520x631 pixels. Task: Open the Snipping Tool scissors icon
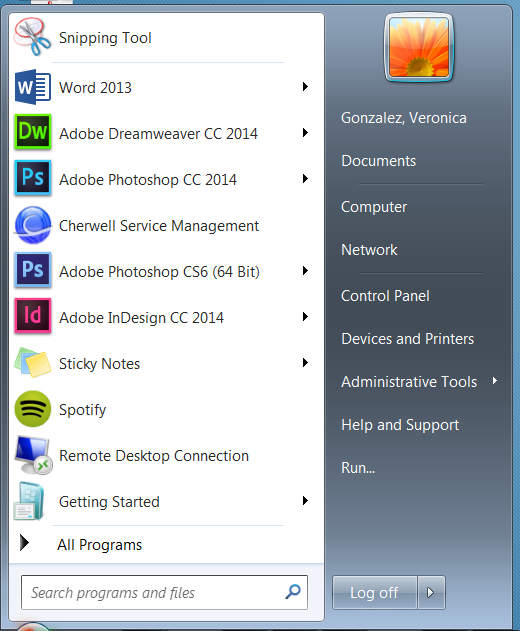[x=33, y=37]
